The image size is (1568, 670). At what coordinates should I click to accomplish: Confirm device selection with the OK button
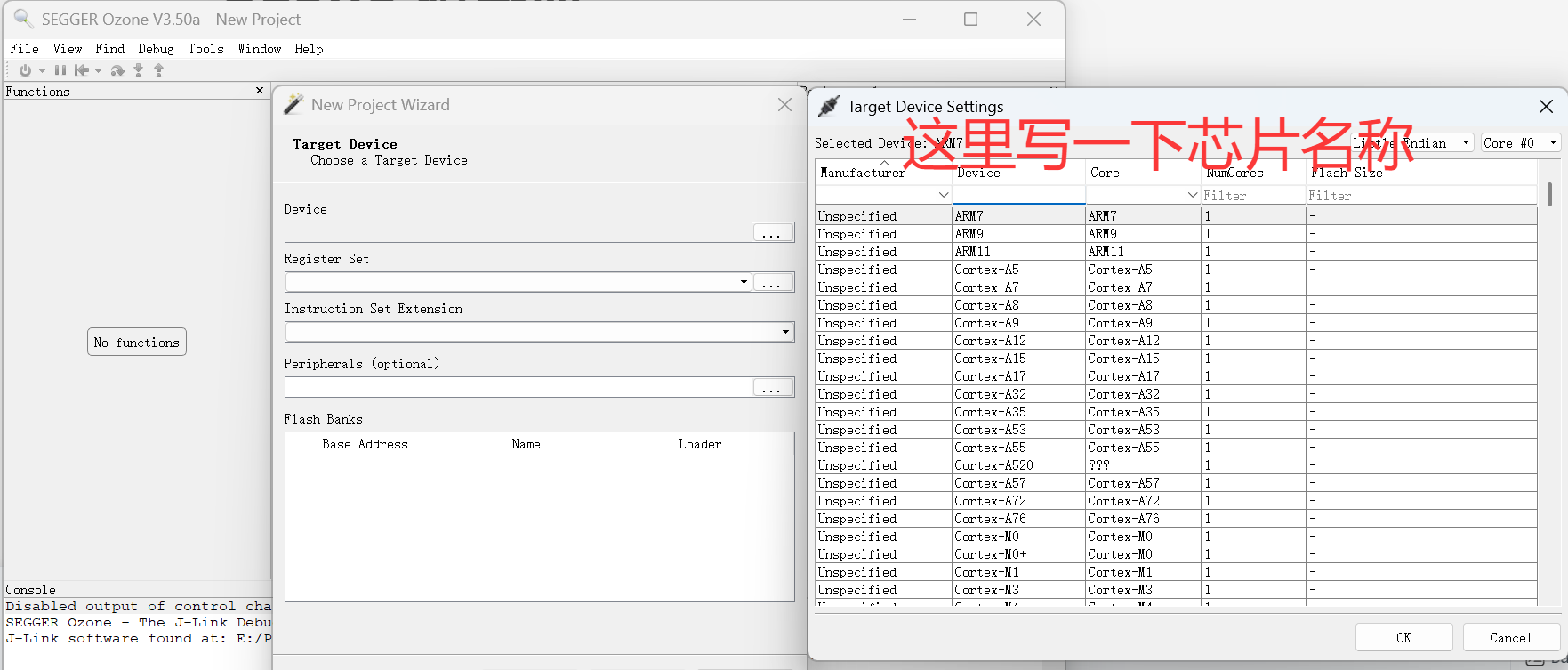[x=1403, y=637]
